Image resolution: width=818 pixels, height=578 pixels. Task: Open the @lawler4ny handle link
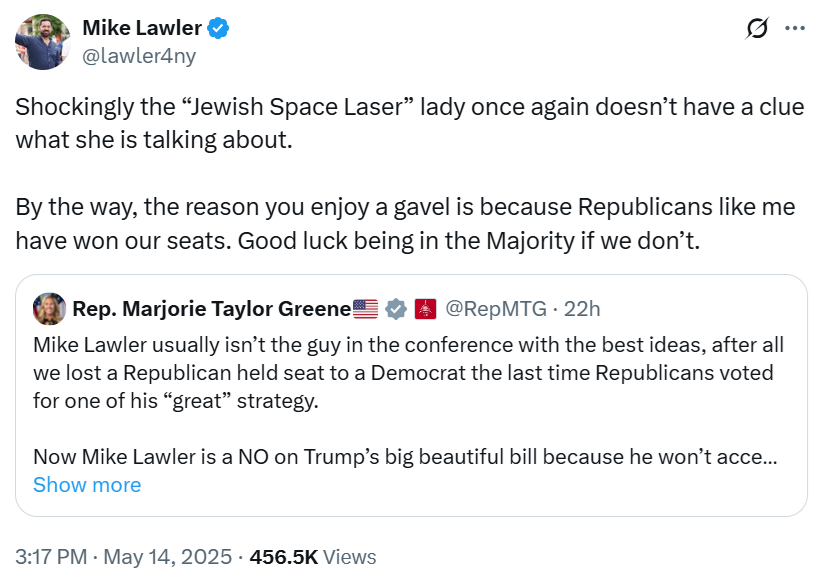tap(138, 56)
